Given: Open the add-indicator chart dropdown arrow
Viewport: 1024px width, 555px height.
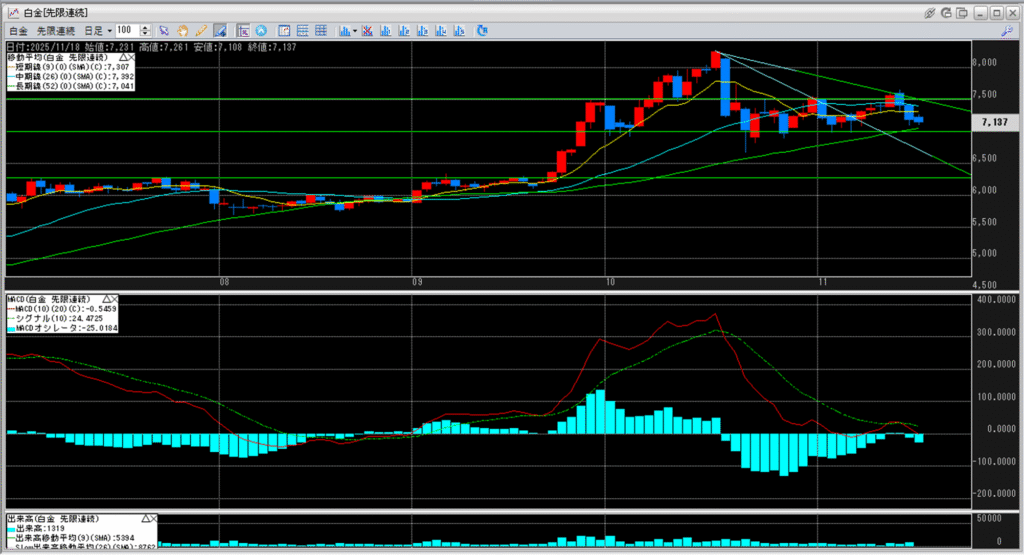Looking at the screenshot, I should [355, 31].
